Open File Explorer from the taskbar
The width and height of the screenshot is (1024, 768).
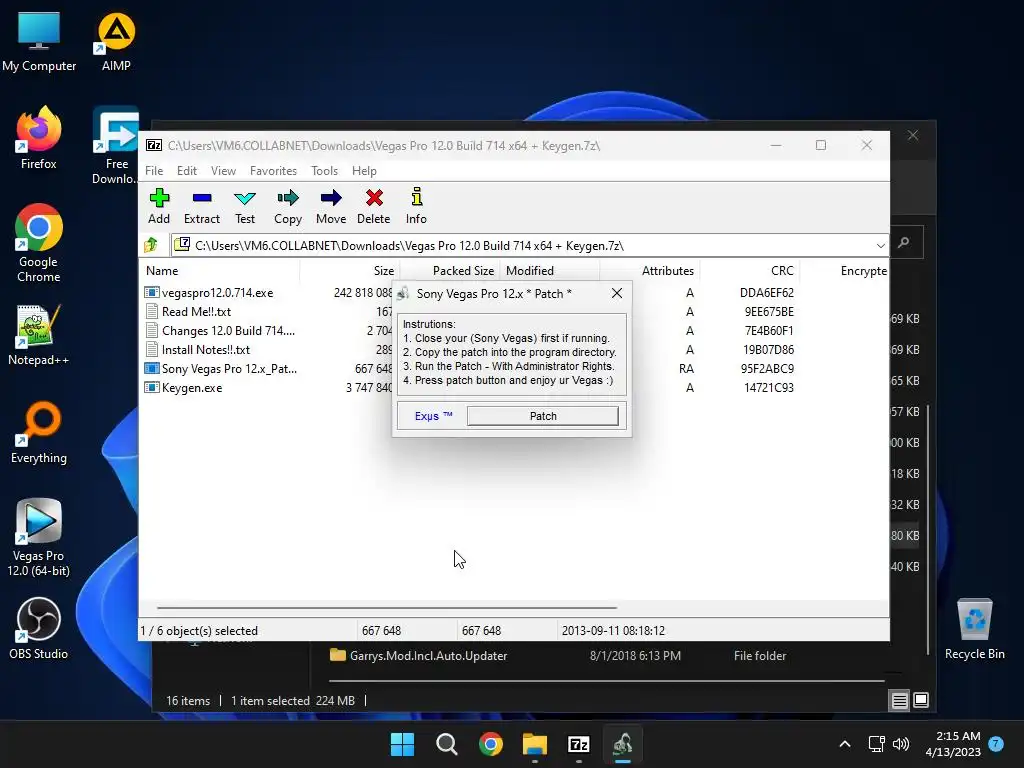click(535, 744)
